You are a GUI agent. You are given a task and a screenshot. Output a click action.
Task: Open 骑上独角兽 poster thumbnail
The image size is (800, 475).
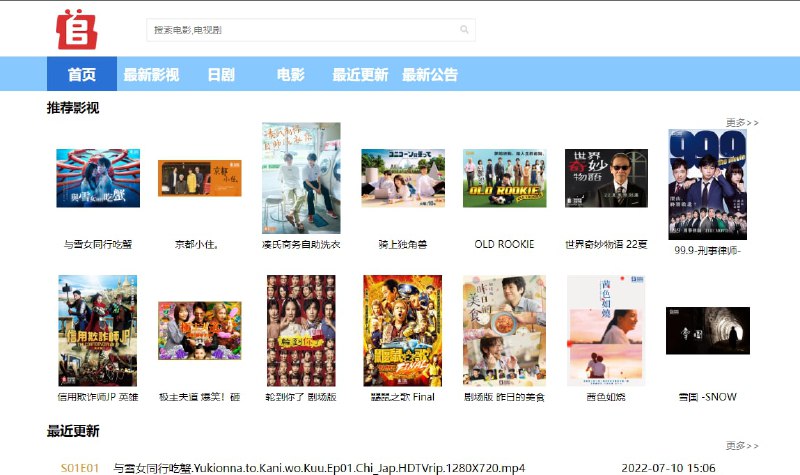click(403, 178)
